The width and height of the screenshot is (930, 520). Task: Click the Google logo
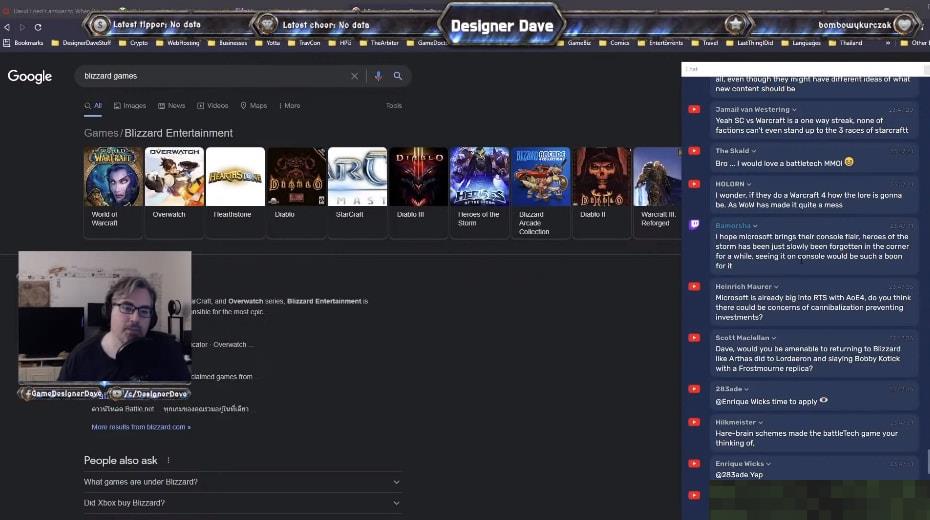click(x=30, y=76)
